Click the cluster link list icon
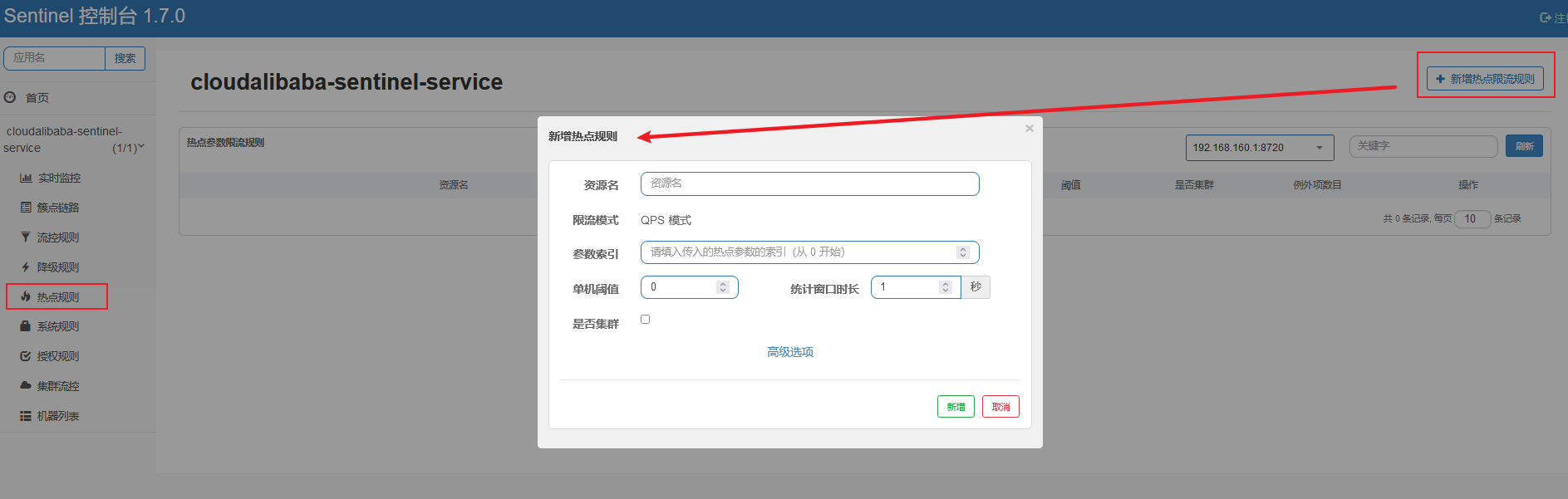Image resolution: width=1568 pixels, height=499 pixels. pyautogui.click(x=26, y=208)
